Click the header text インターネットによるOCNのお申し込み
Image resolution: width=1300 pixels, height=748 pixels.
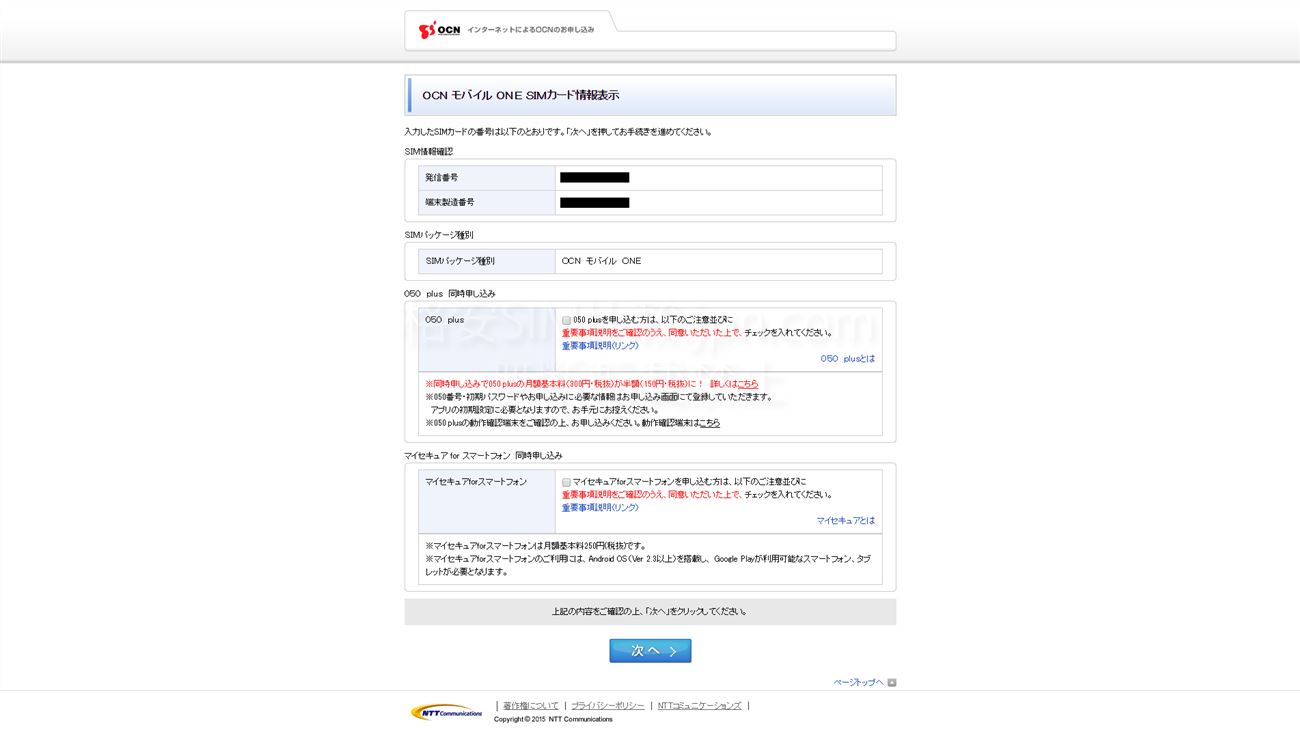point(530,30)
